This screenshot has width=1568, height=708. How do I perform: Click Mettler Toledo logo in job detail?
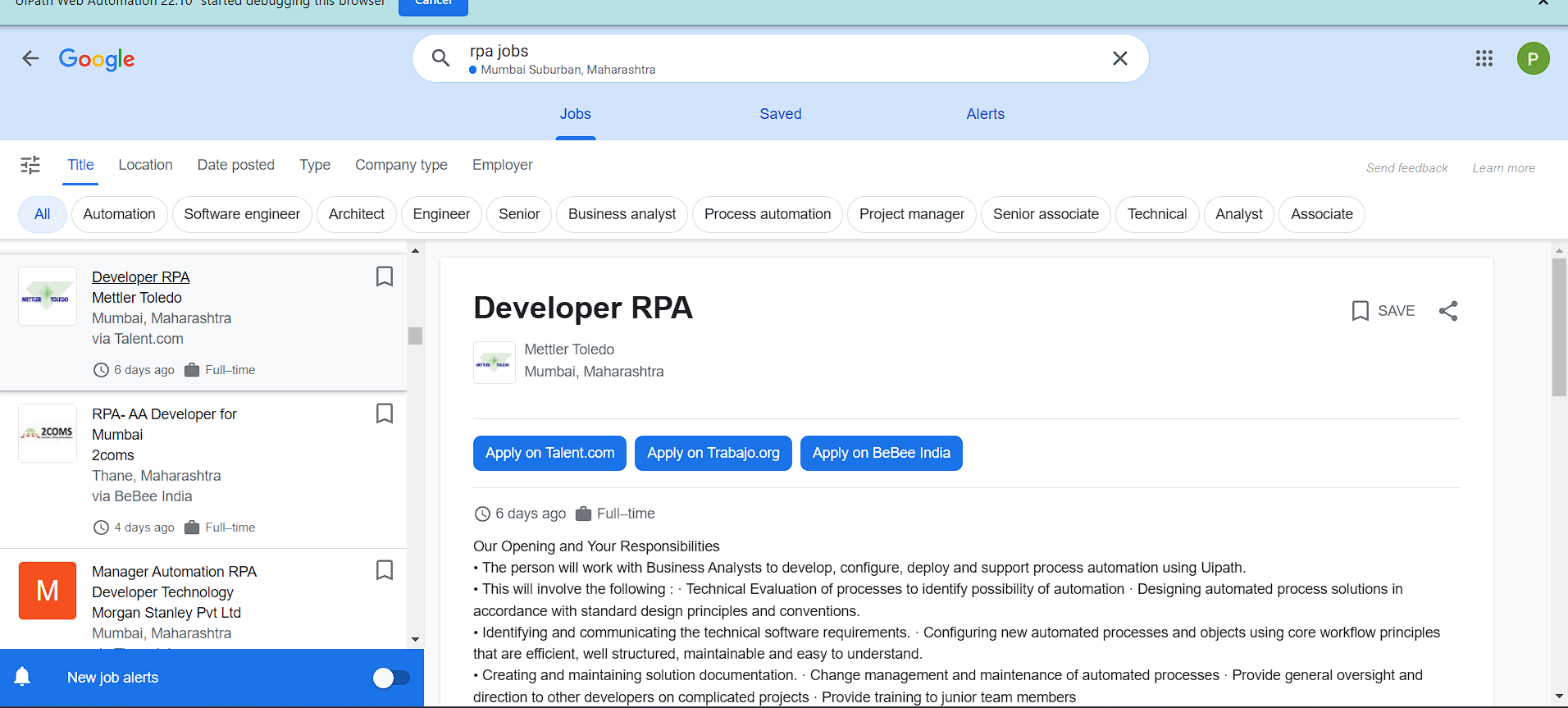[495, 363]
